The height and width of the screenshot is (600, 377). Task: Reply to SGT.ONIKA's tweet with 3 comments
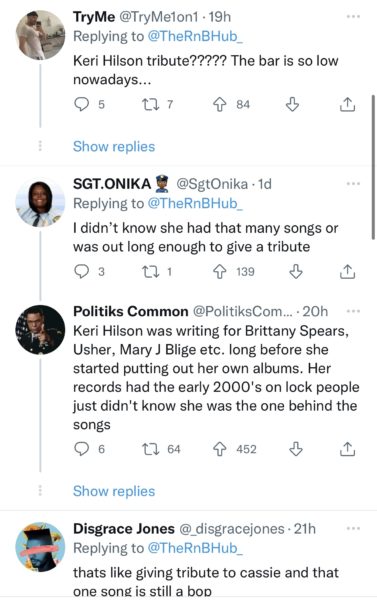coord(81,271)
